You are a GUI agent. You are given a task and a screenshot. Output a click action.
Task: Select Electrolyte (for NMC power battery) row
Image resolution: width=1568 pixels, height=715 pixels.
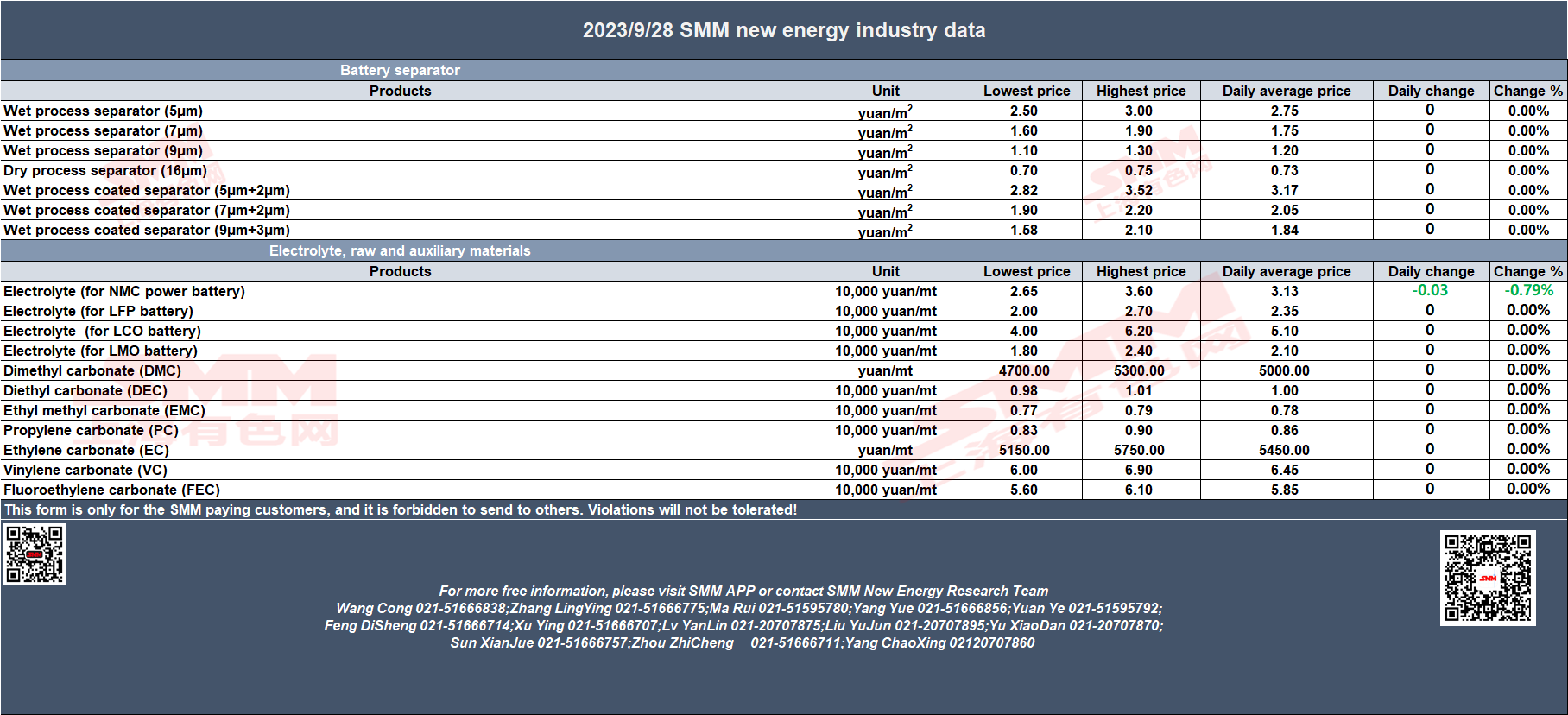point(784,291)
